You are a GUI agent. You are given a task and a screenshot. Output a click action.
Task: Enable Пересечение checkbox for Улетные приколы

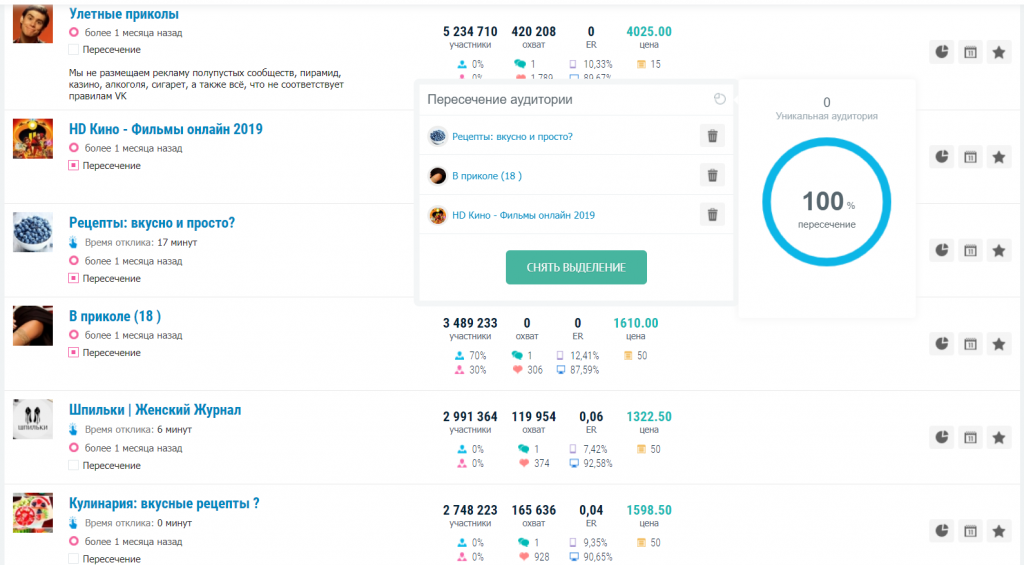73,50
